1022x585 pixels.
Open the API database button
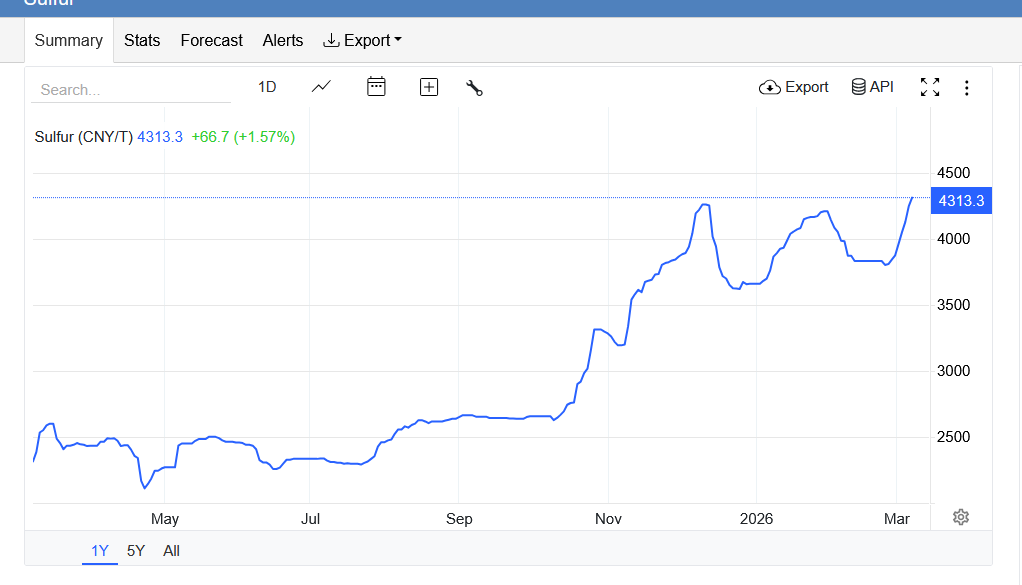(x=872, y=87)
